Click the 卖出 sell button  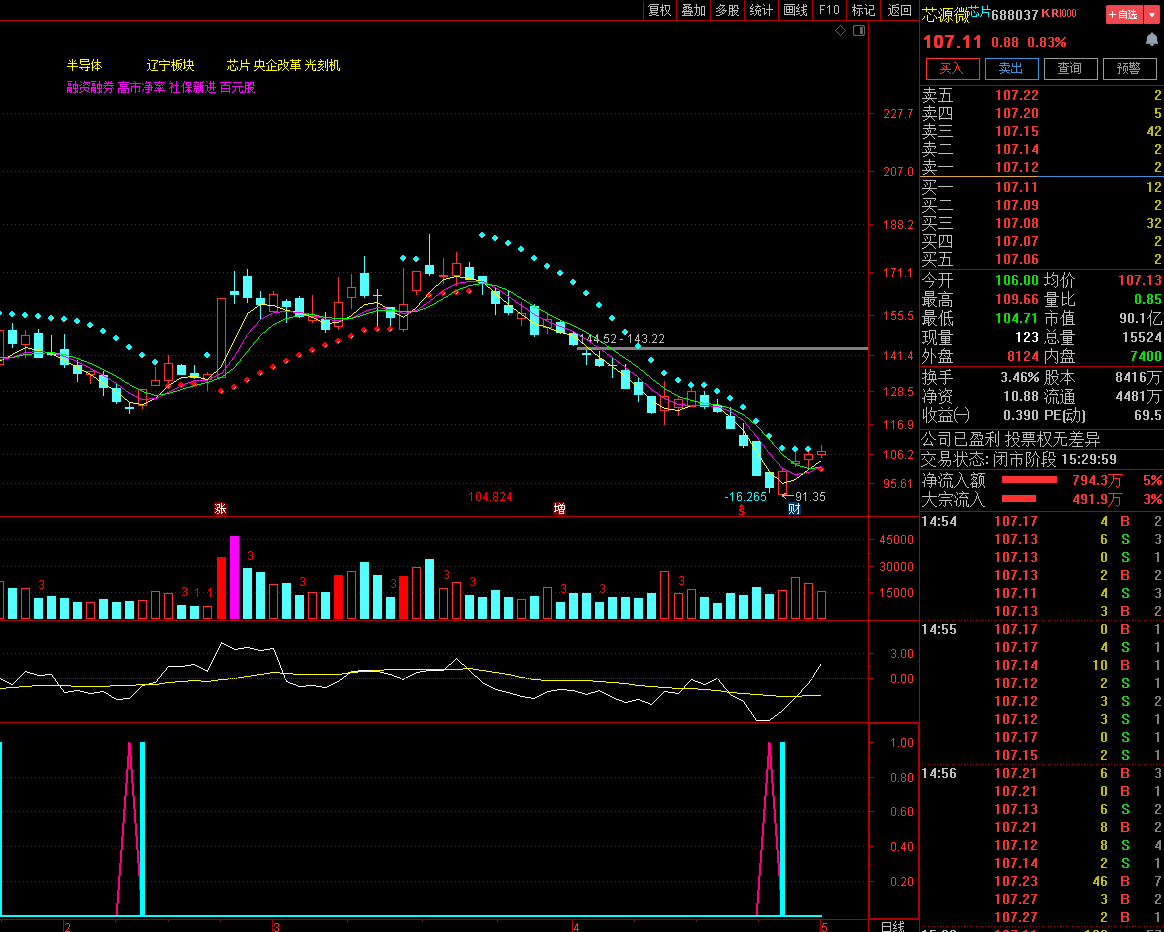click(x=1011, y=68)
